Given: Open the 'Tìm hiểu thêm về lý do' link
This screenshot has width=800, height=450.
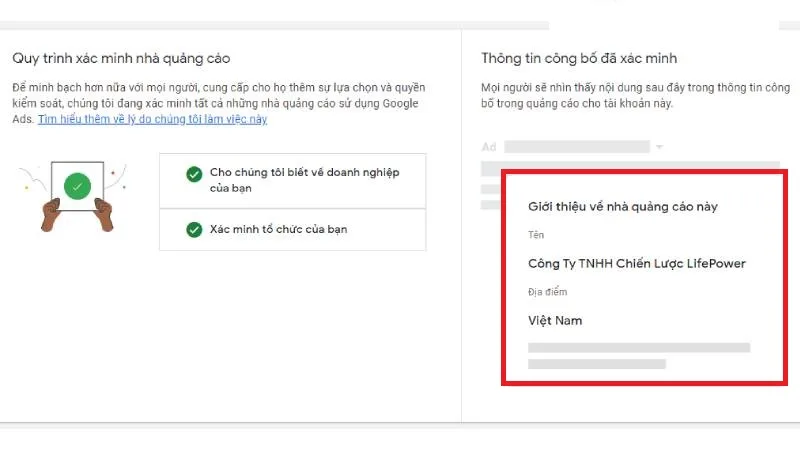Looking at the screenshot, I should tap(153, 119).
